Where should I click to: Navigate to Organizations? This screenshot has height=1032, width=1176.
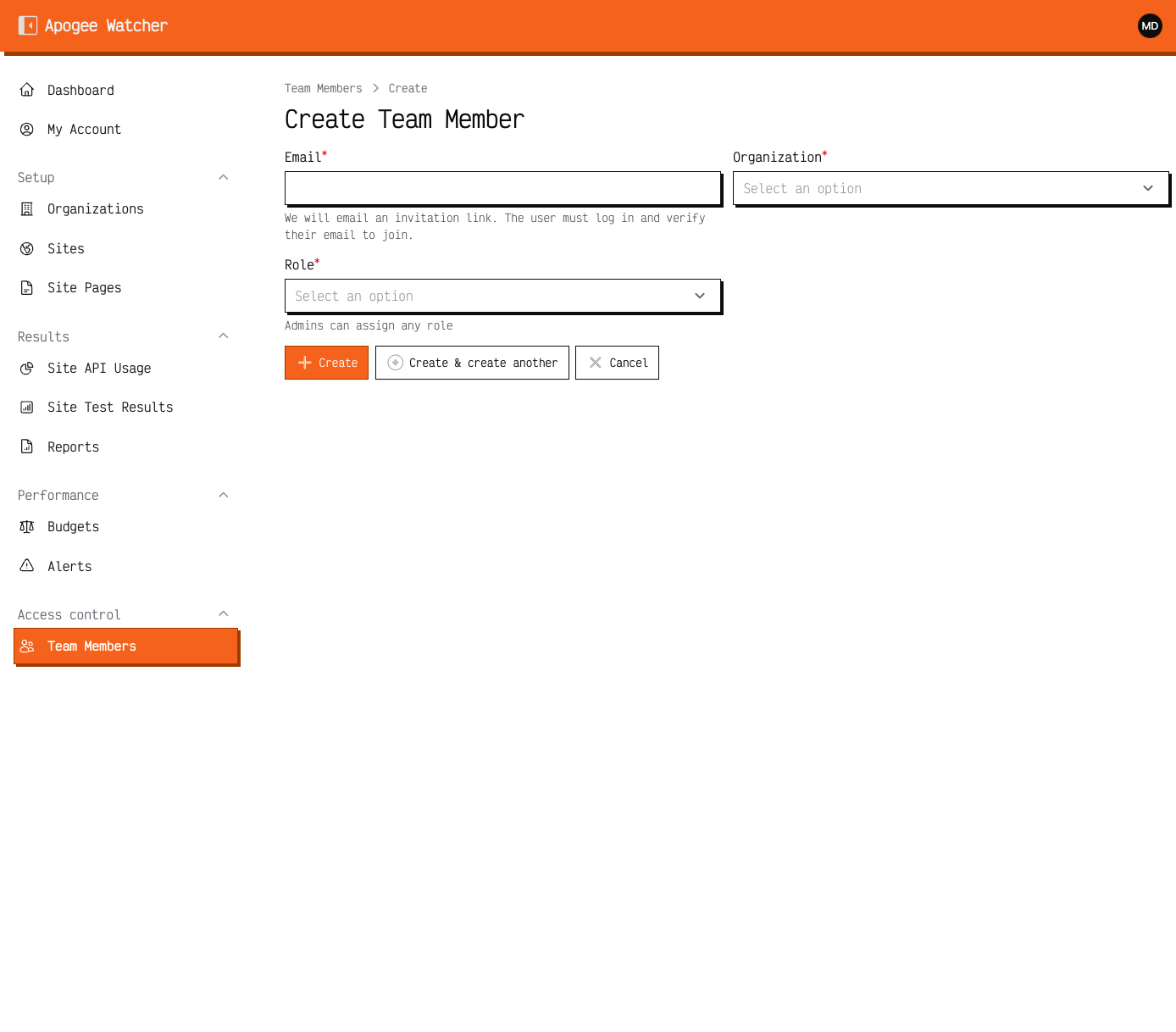point(125,208)
